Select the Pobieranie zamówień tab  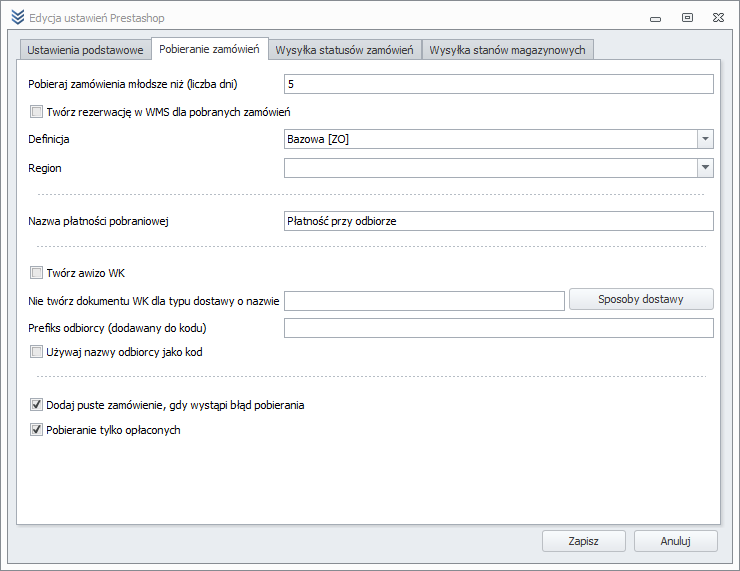[210, 49]
